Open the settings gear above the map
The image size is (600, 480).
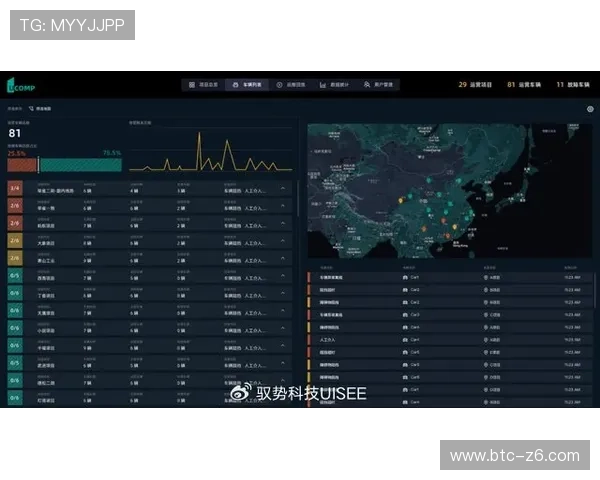pos(590,109)
